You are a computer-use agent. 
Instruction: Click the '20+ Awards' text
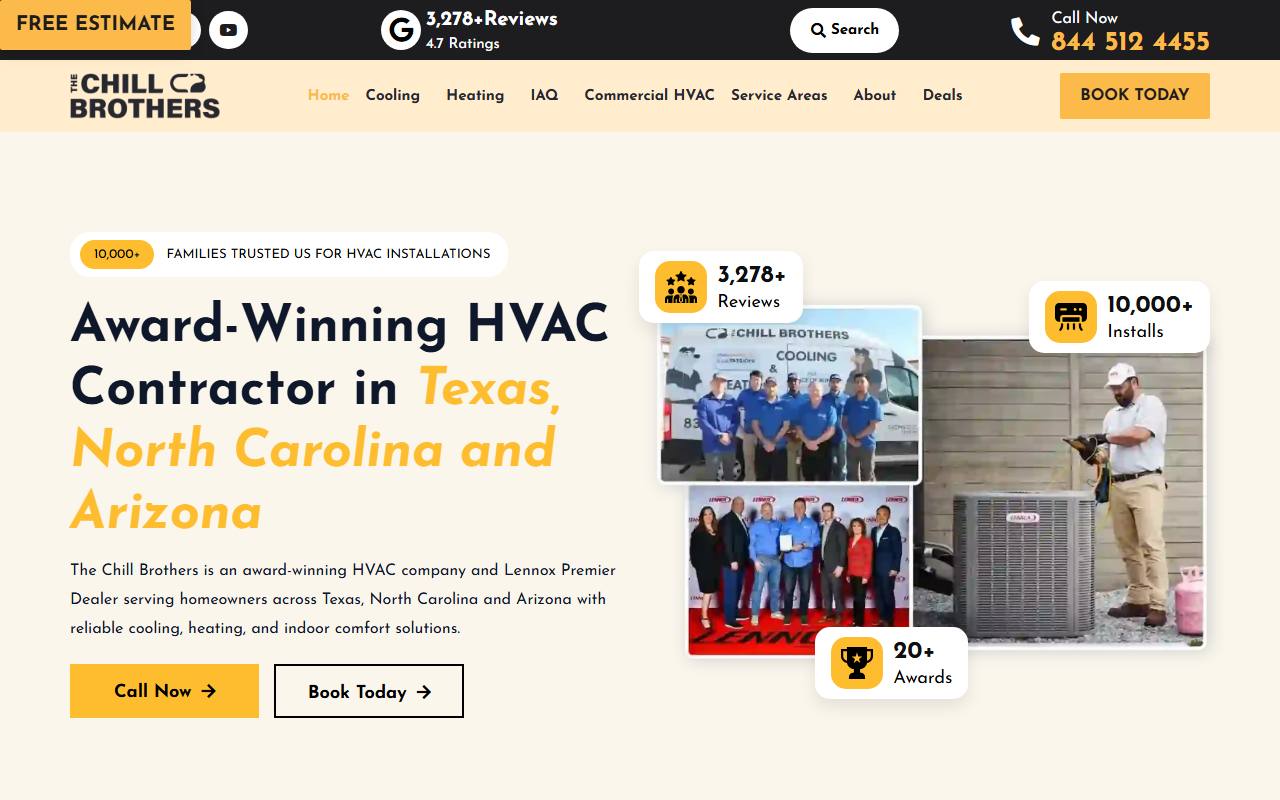point(922,664)
